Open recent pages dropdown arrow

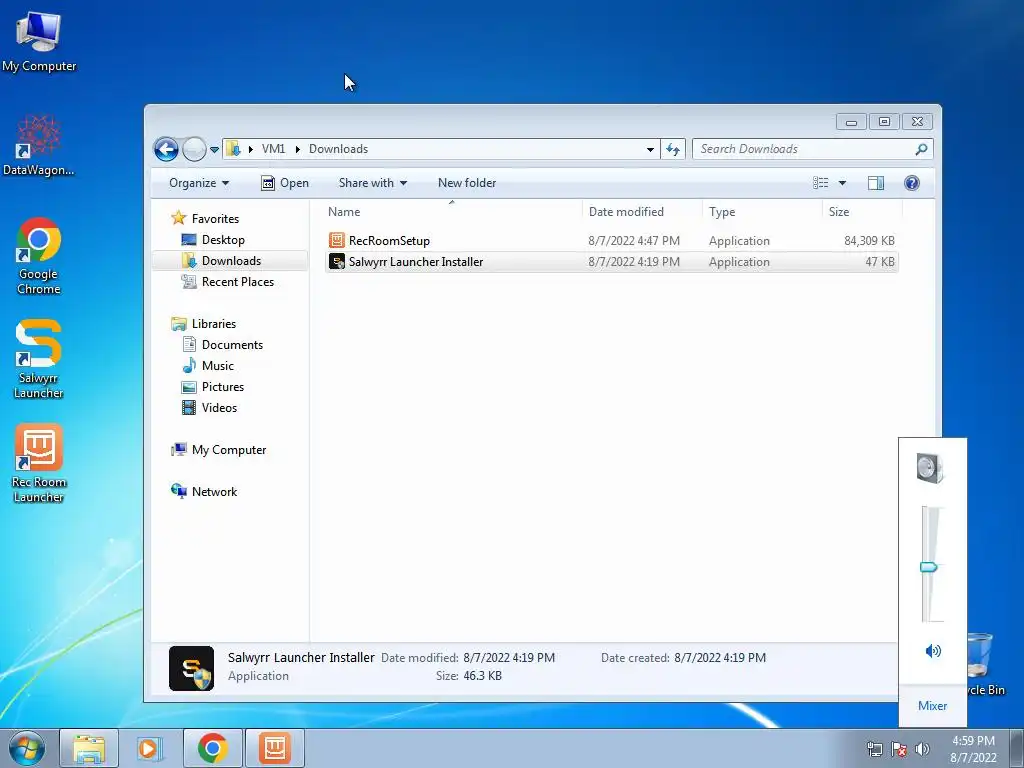tap(214, 150)
